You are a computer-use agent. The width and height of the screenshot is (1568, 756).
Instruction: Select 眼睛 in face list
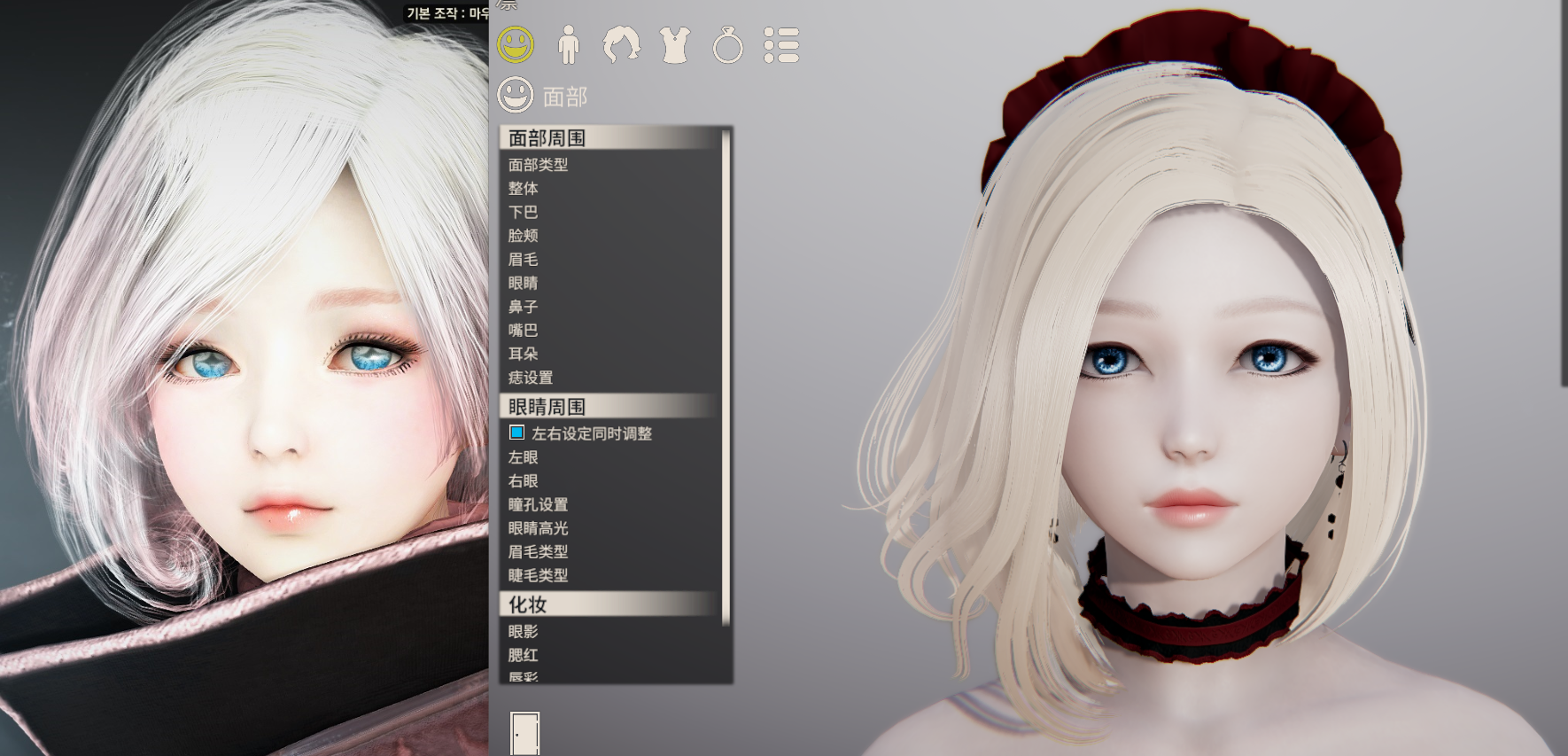coord(524,283)
